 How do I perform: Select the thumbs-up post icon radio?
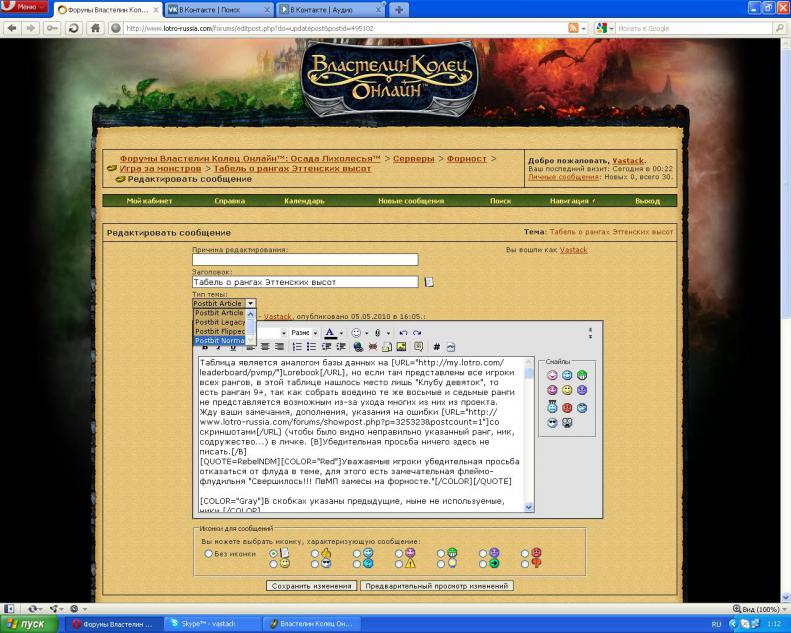[315, 553]
